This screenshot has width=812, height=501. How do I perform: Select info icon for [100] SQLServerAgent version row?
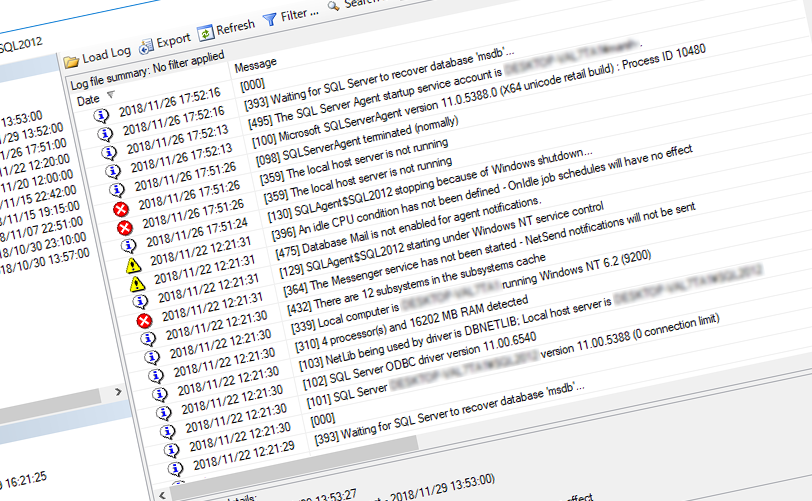(x=112, y=171)
